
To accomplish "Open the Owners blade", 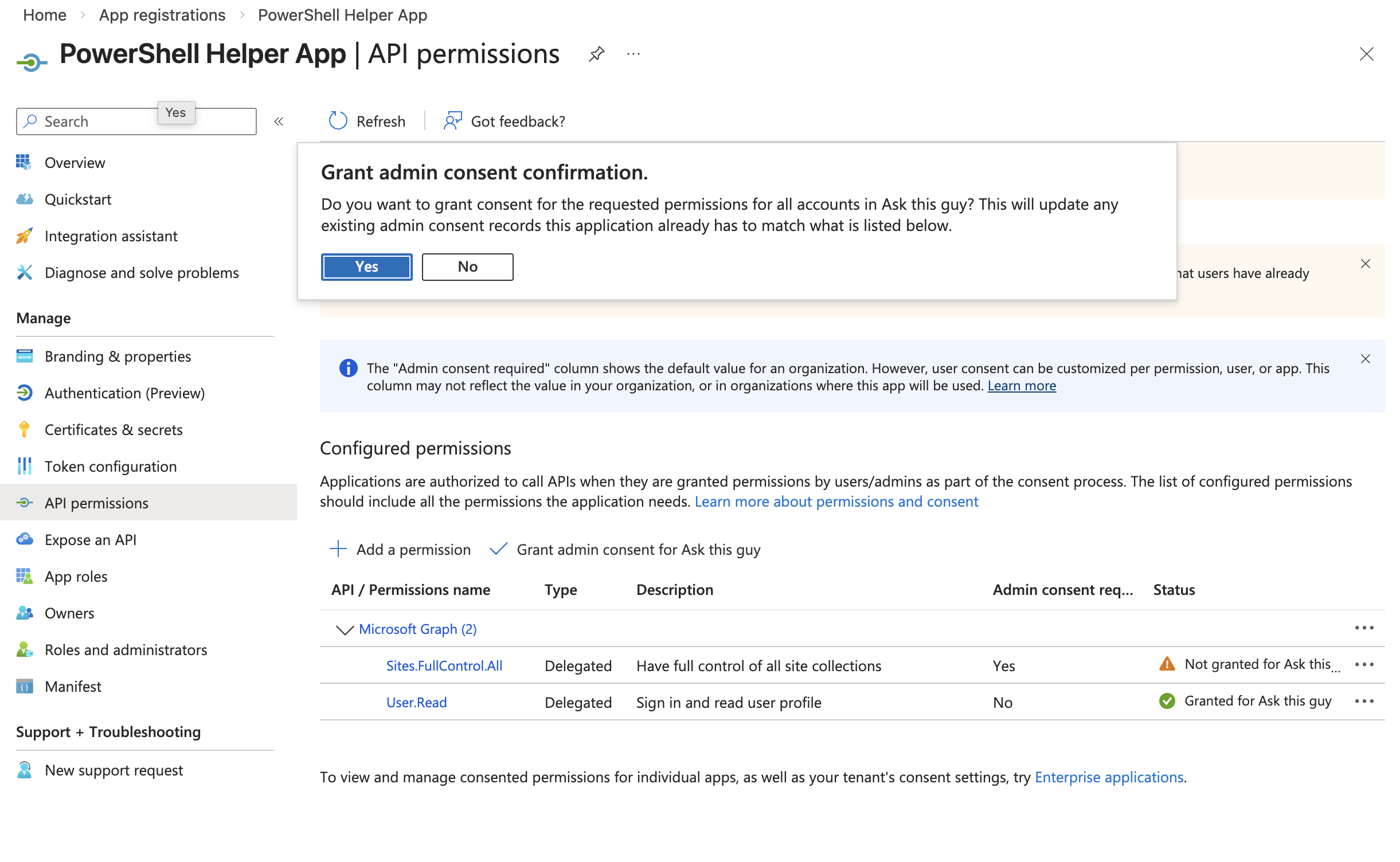I will coord(69,613).
